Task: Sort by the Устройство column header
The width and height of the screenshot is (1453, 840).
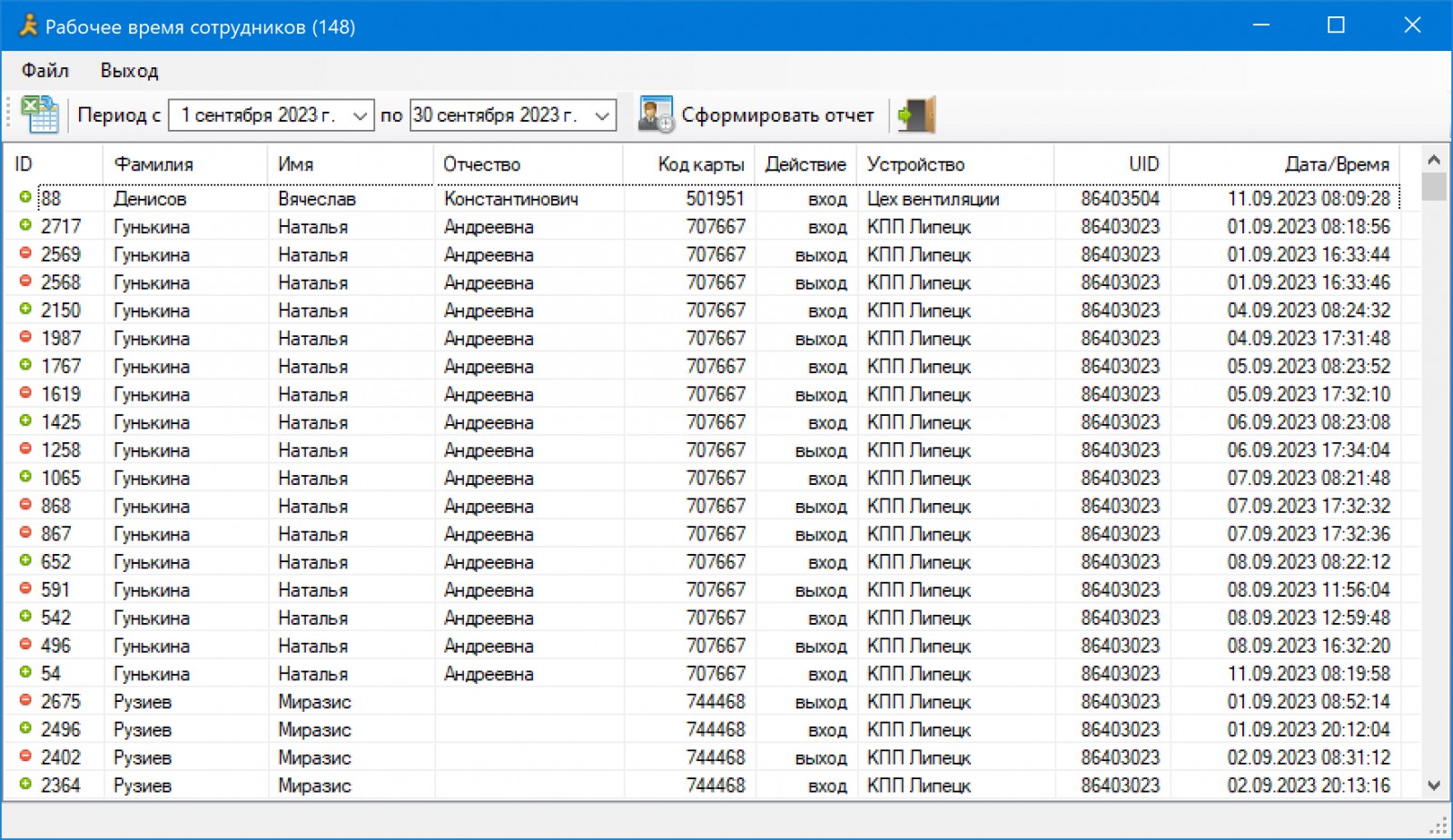Action: coord(955,164)
